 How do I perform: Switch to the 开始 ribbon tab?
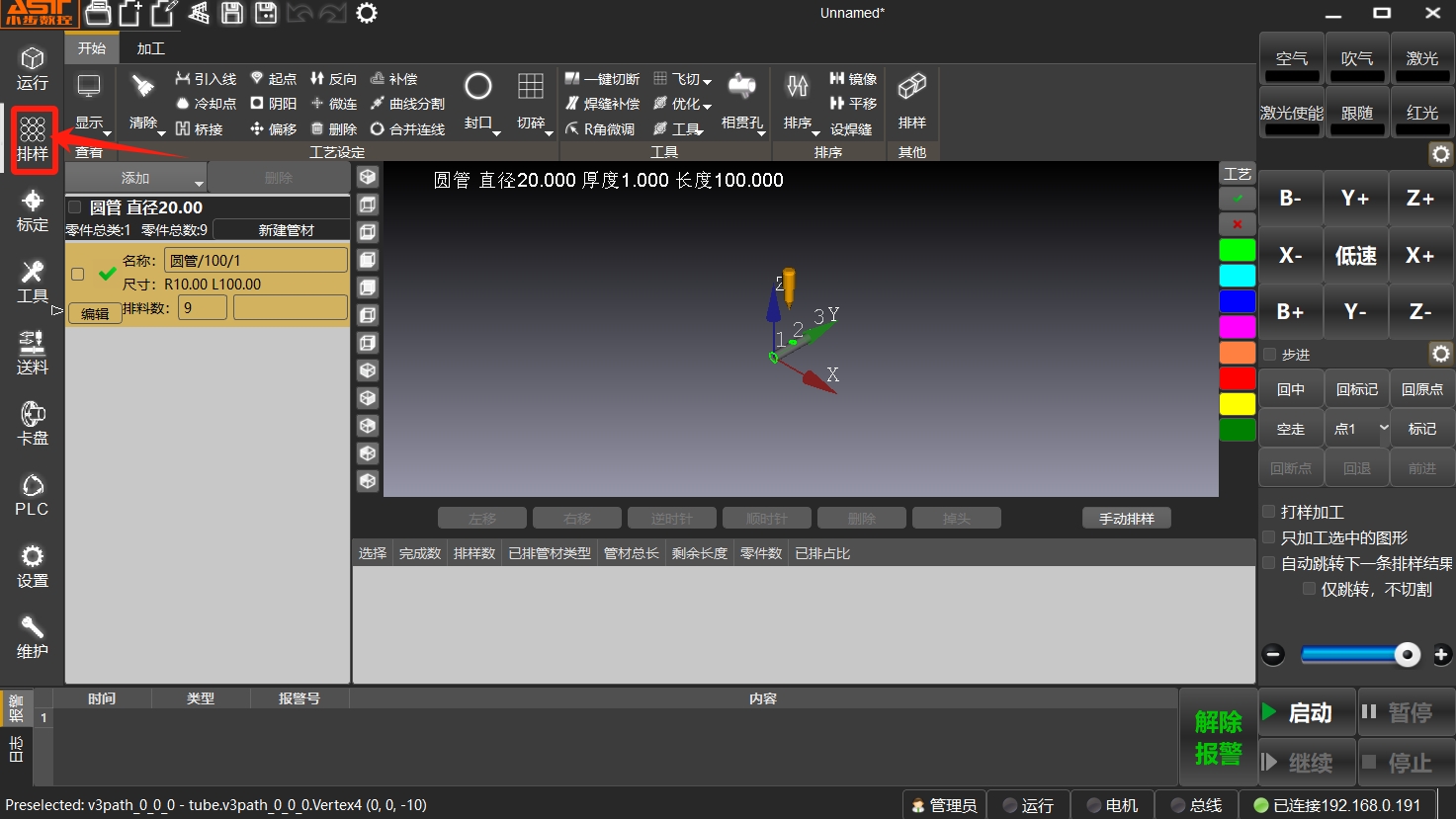point(92,48)
